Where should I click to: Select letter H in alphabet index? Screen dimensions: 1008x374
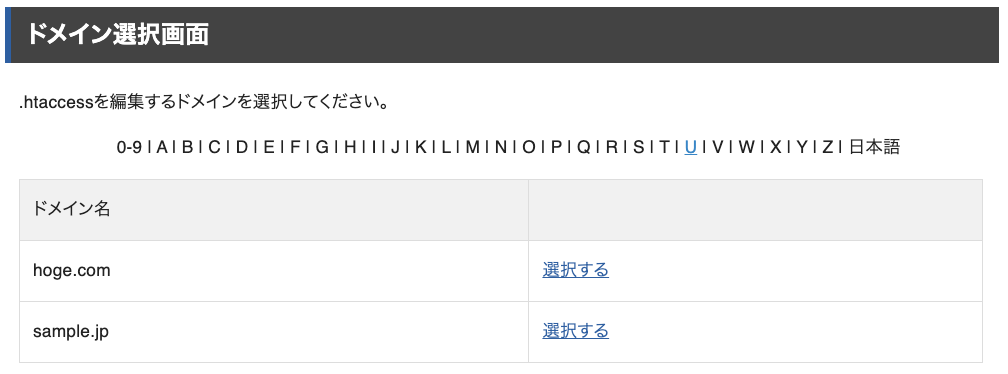[x=350, y=147]
